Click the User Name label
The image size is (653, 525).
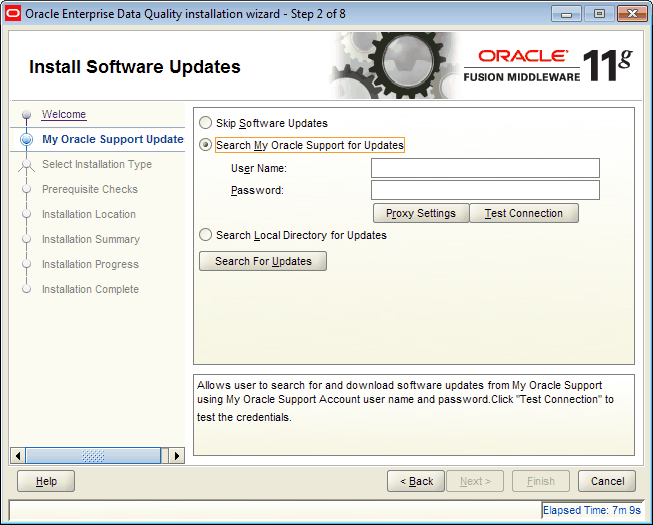(x=259, y=168)
